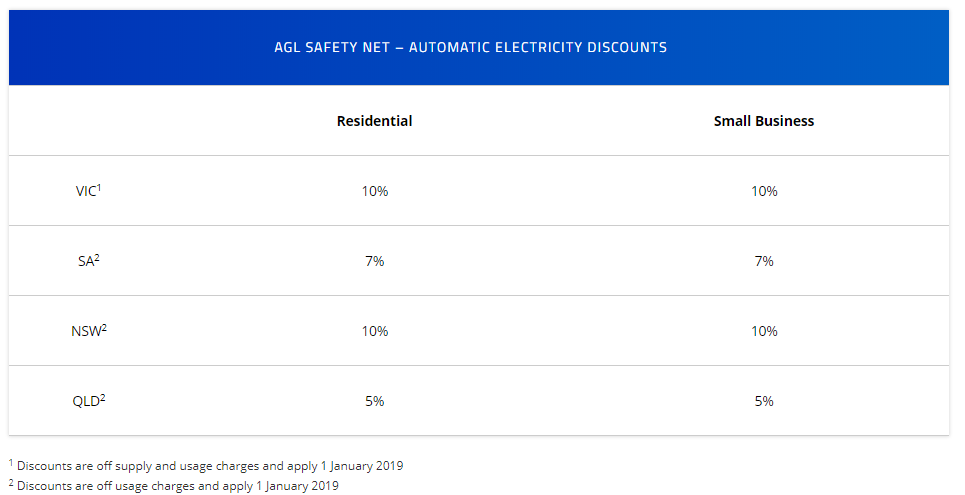The width and height of the screenshot is (965, 495).
Task: Click the superscript 1 beside VIC
Action: (99, 187)
